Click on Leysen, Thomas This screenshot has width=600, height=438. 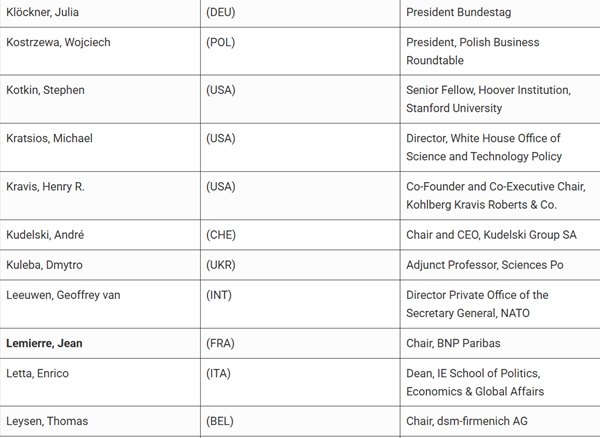pyautogui.click(x=47, y=421)
